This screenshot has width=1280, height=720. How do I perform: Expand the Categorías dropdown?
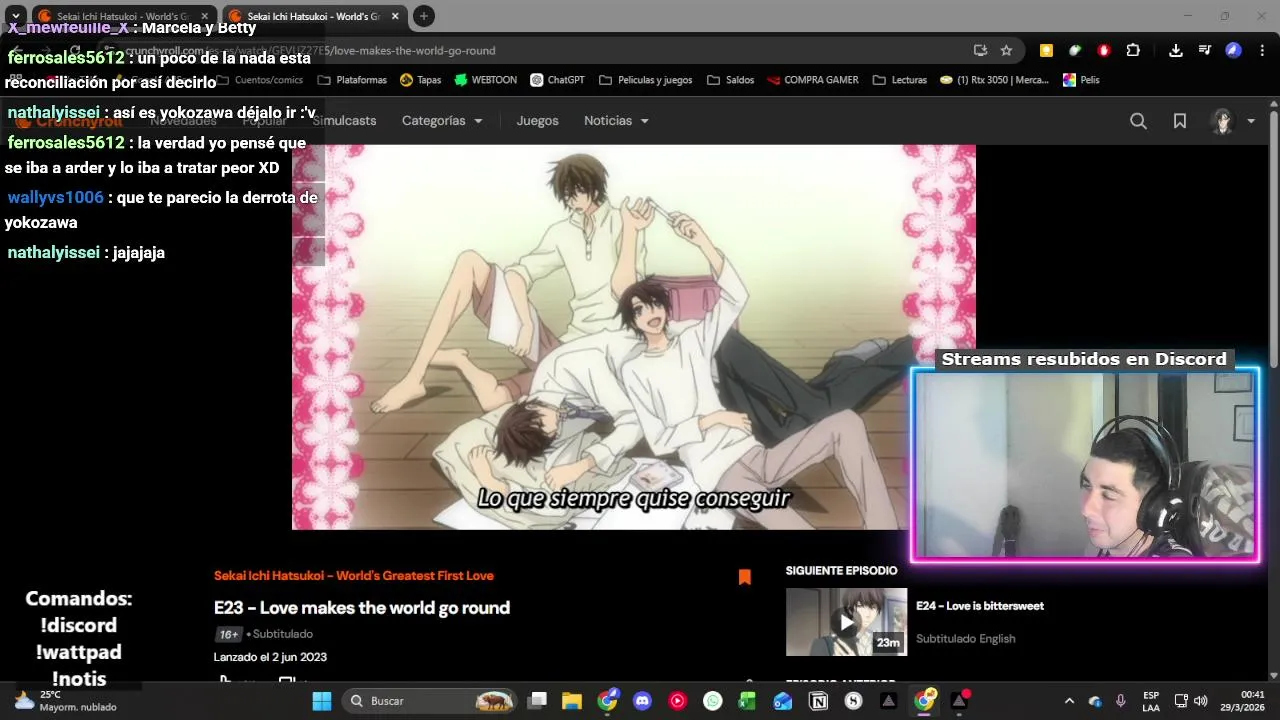coord(442,121)
